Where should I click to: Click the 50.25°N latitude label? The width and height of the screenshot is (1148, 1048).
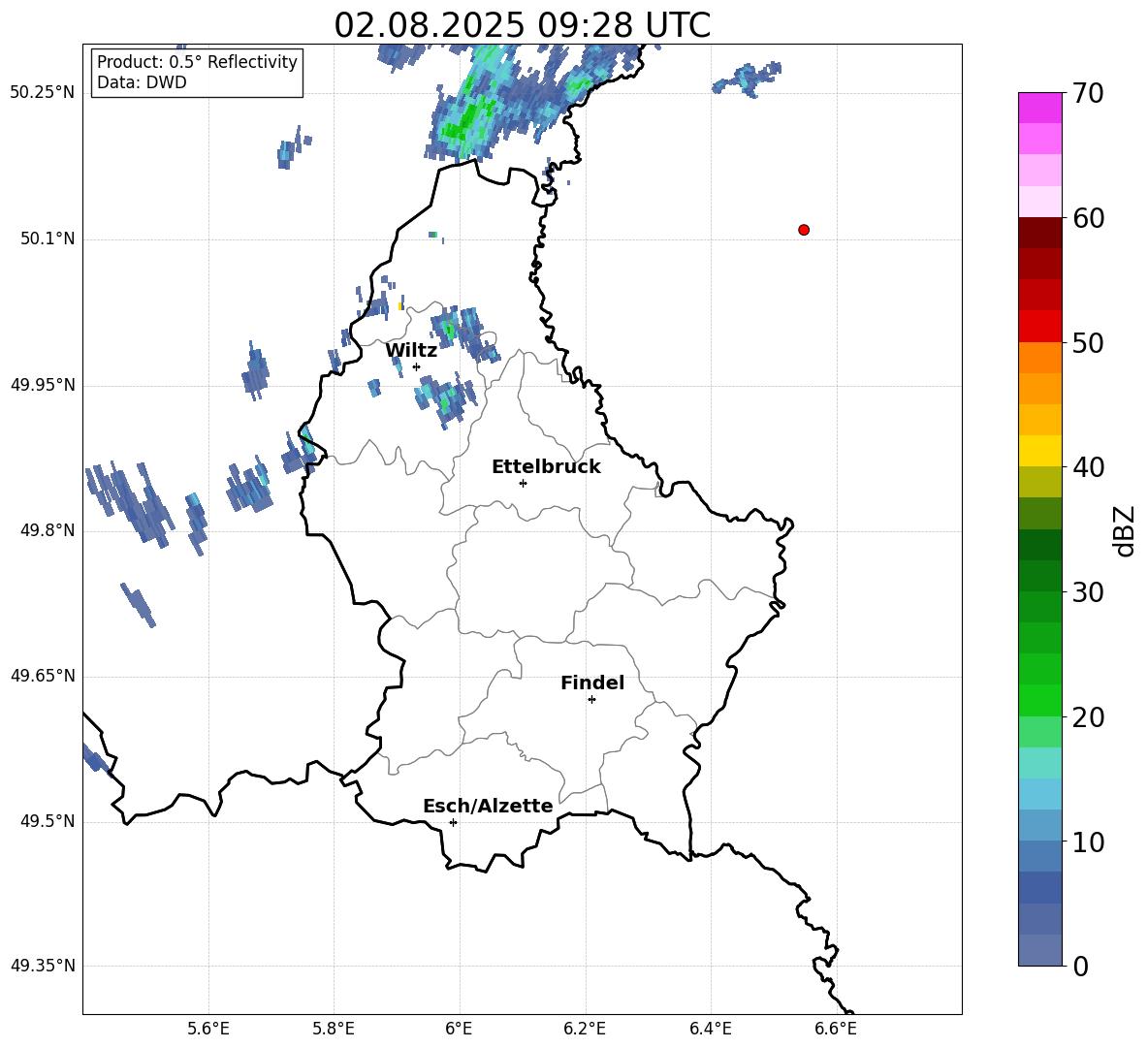pos(43,93)
